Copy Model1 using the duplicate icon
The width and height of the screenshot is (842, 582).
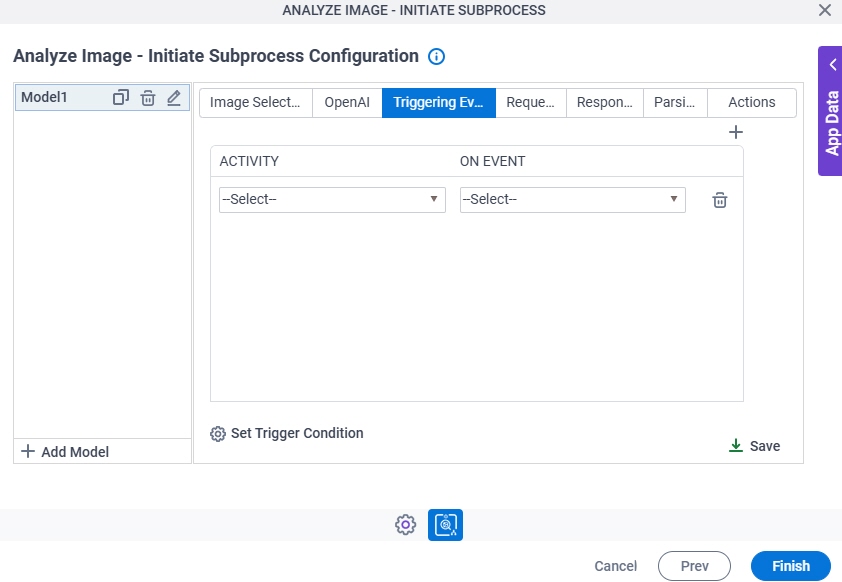tap(121, 98)
